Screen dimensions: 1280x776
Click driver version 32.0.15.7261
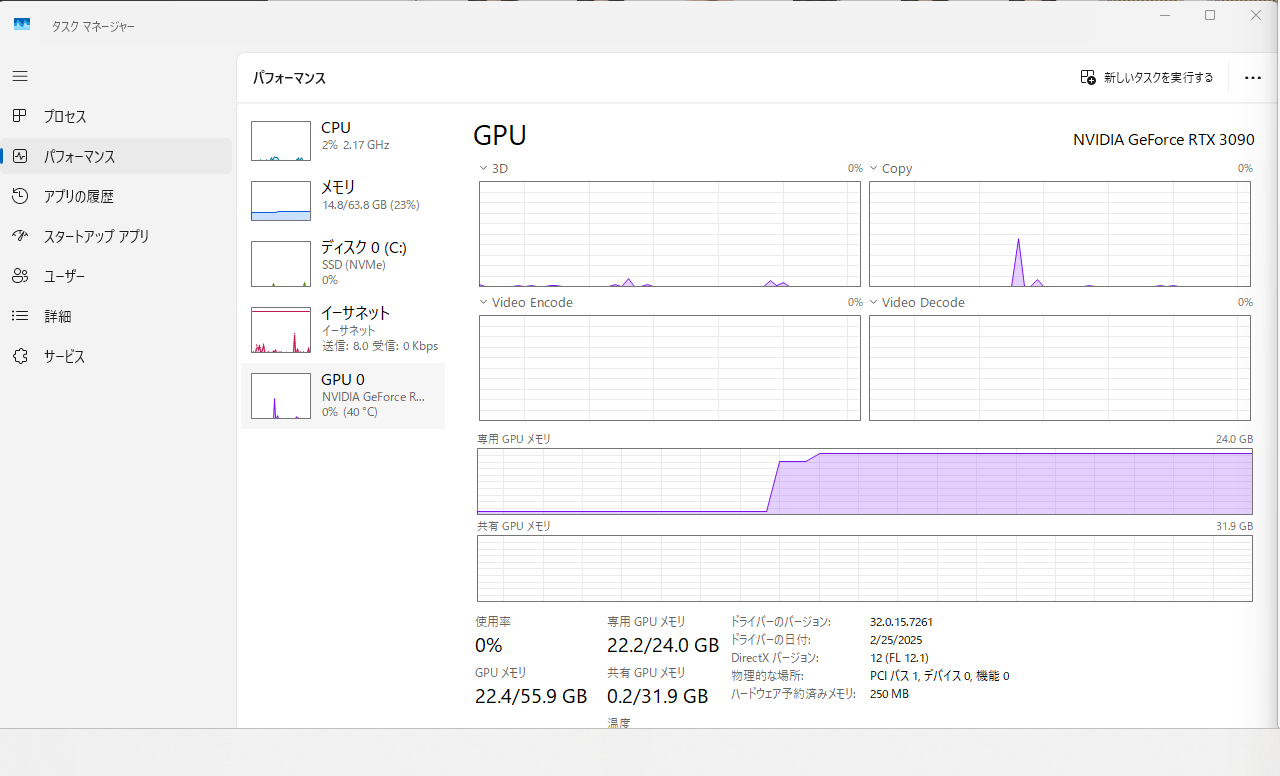click(x=901, y=622)
